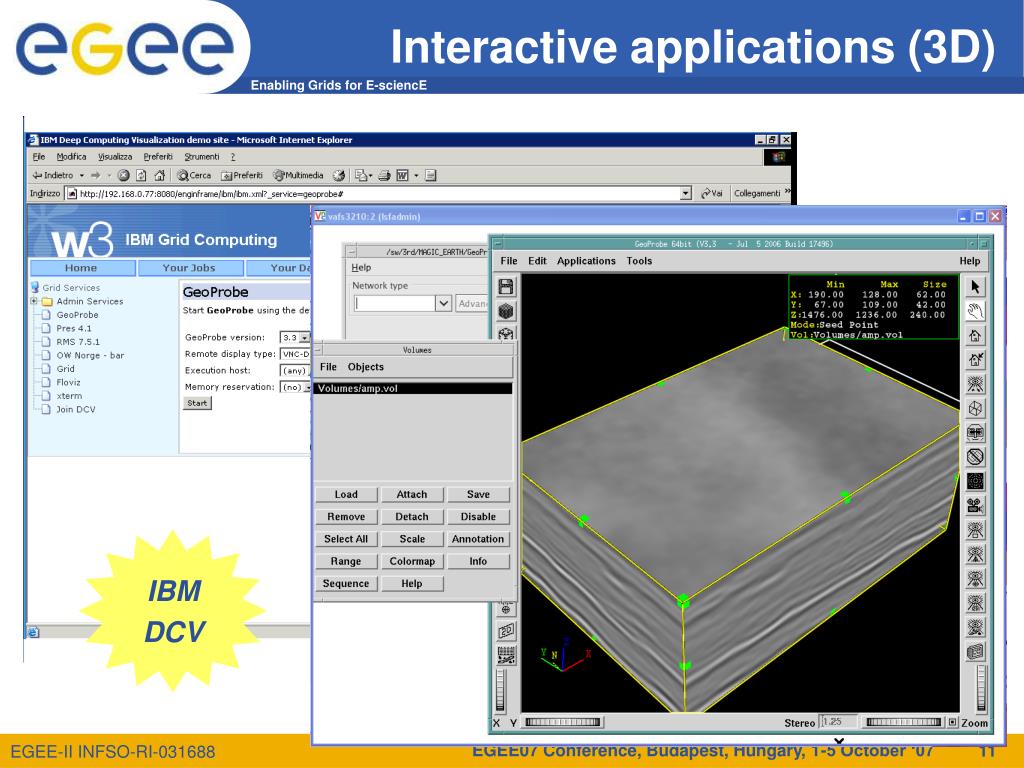The height and width of the screenshot is (768, 1024).
Task: Click the Detach button in Volumes window
Action: coord(412,517)
